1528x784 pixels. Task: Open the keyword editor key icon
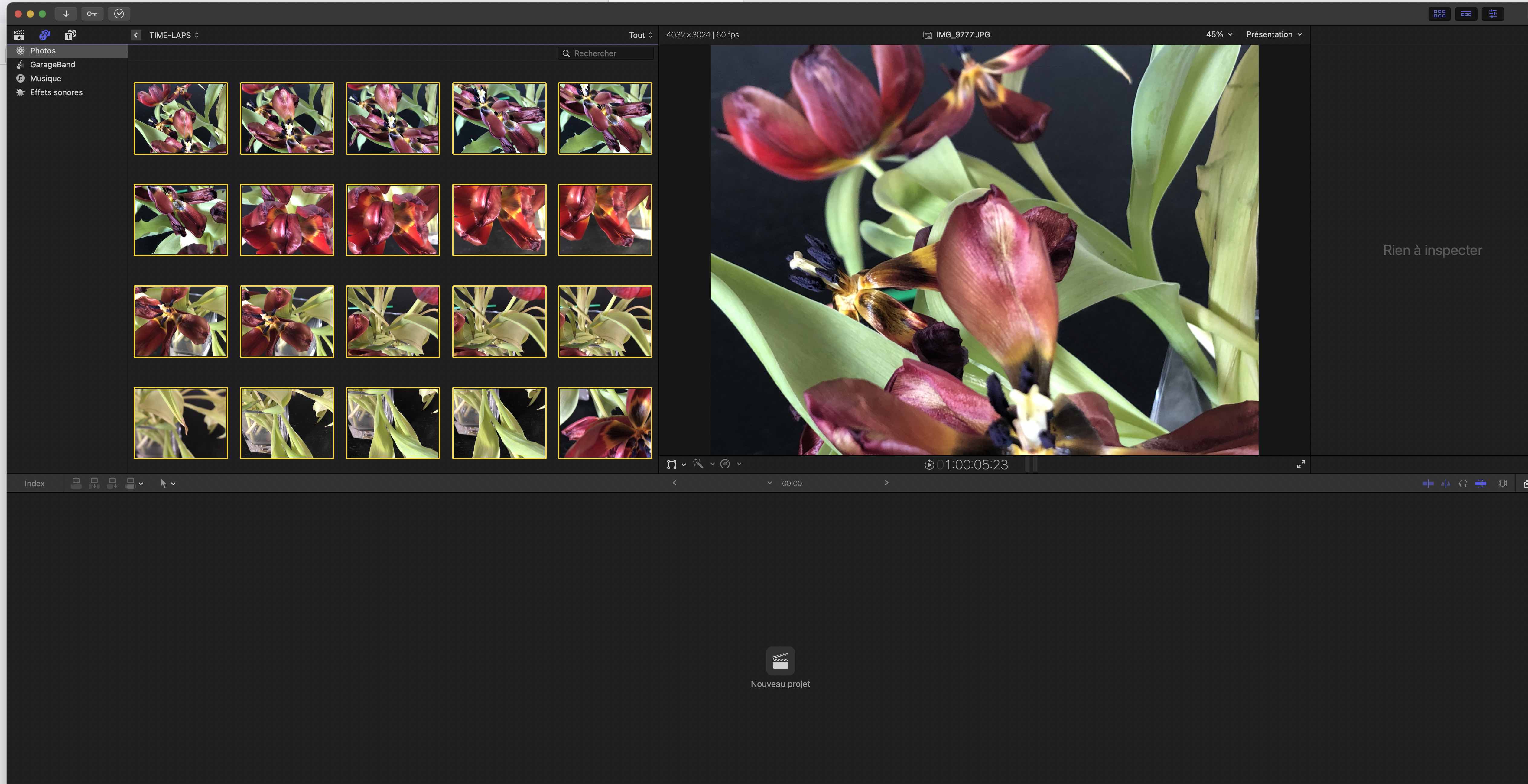[92, 14]
